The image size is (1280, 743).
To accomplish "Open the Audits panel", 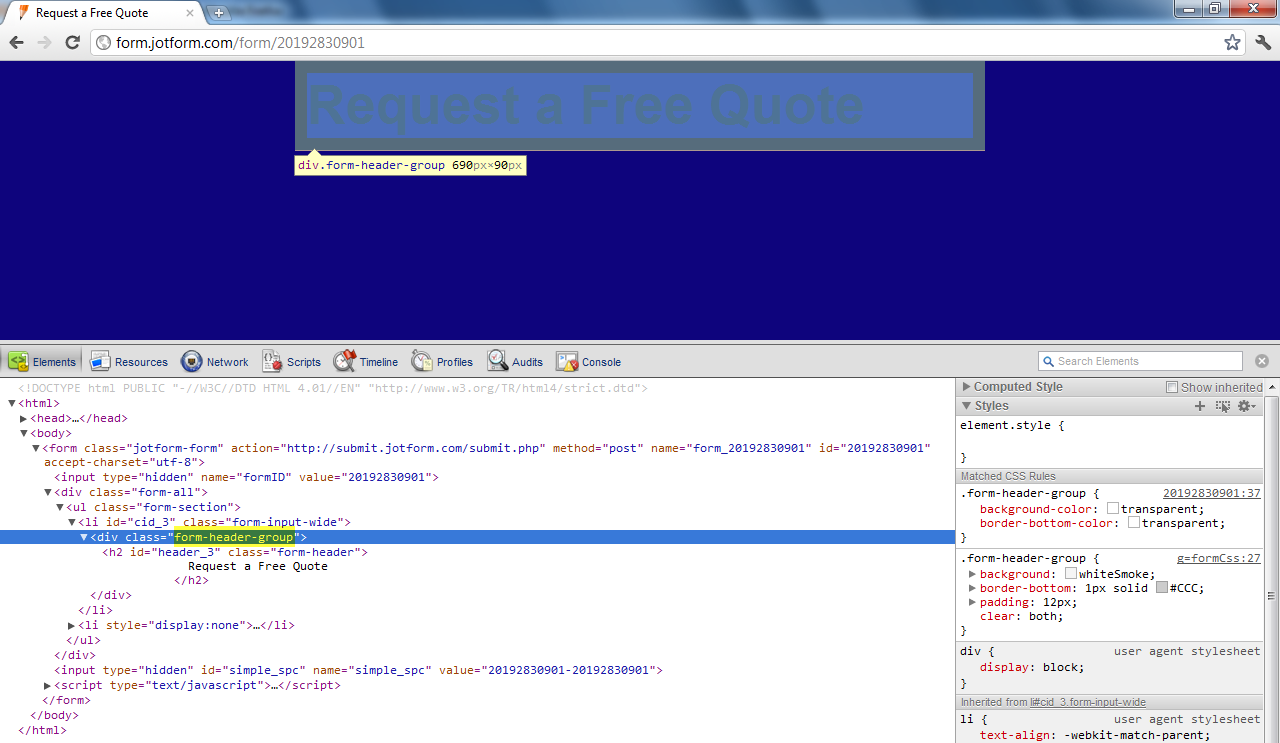I will [x=515, y=361].
